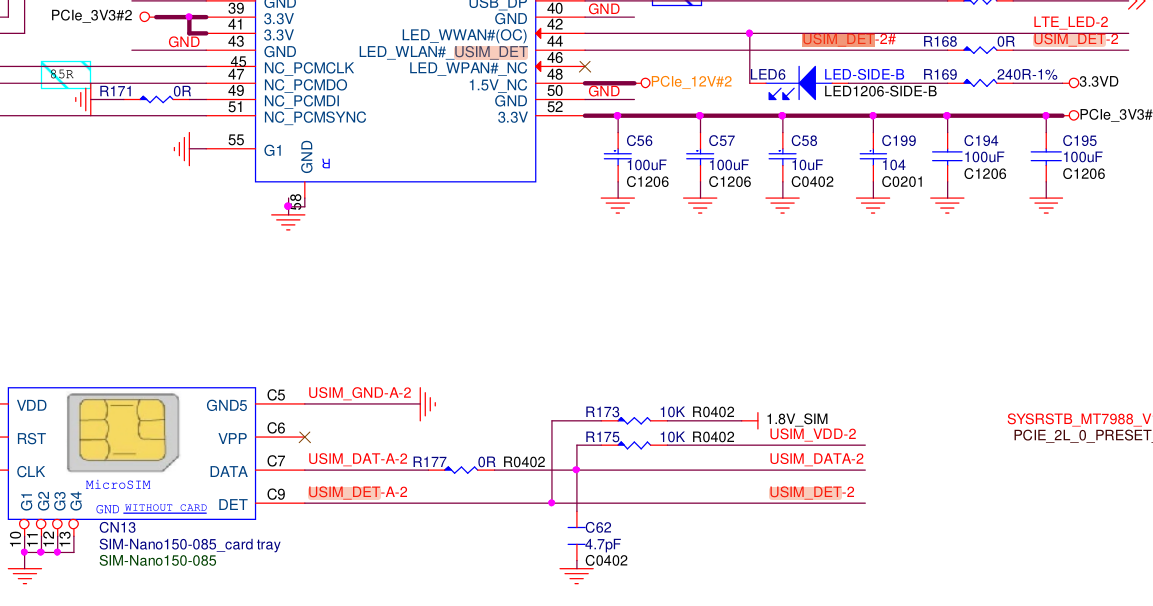Screen dimensions: 1153x606
Task: Select the C62 4.7pF capacitor symbol
Action: (576, 536)
